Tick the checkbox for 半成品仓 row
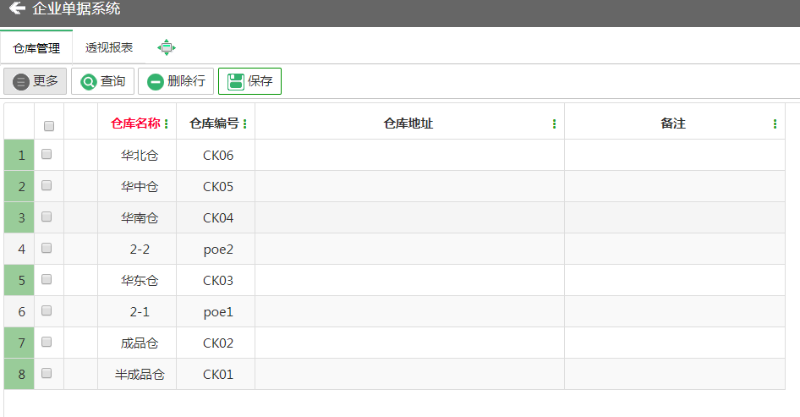 (46, 373)
